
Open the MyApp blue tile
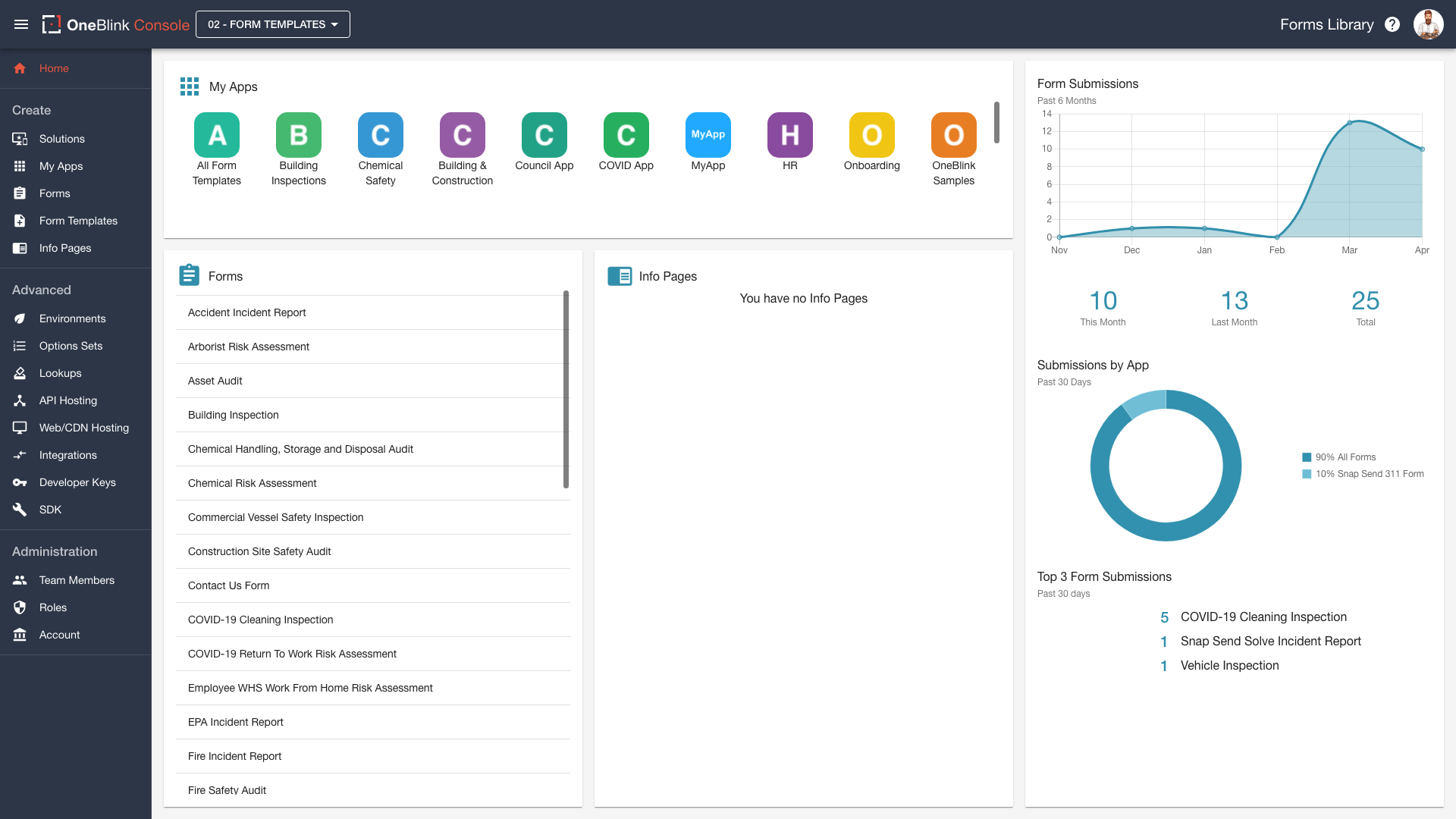[x=708, y=136]
